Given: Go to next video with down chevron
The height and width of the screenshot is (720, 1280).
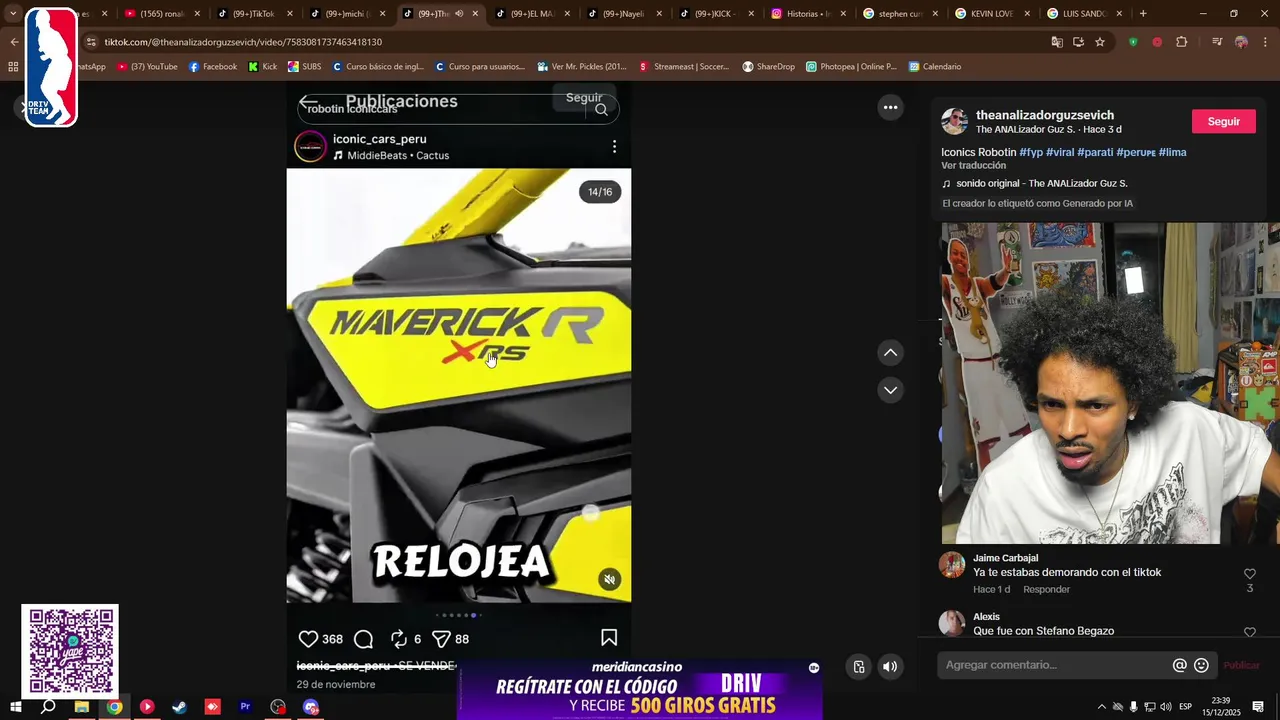Looking at the screenshot, I should 890,390.
